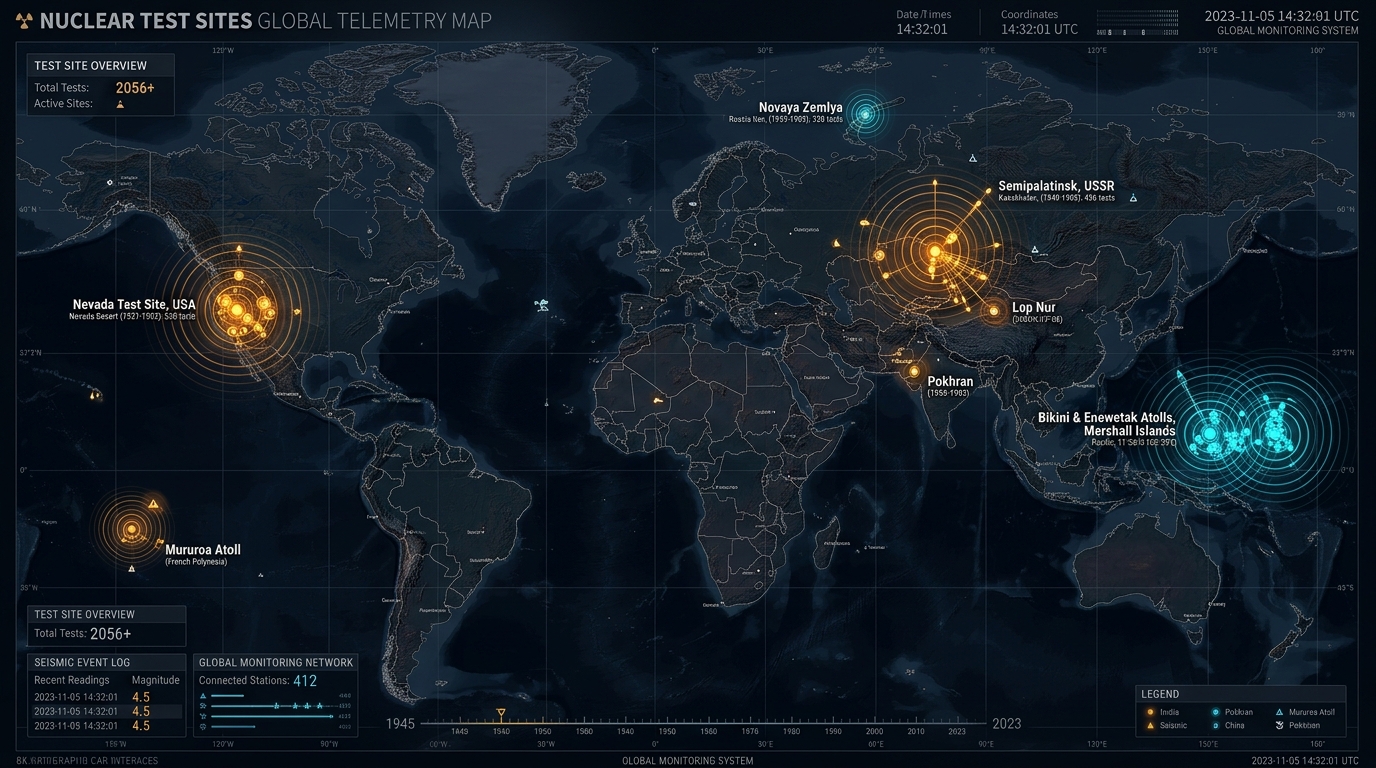Click the signal meter graphic in header

(x=1137, y=22)
